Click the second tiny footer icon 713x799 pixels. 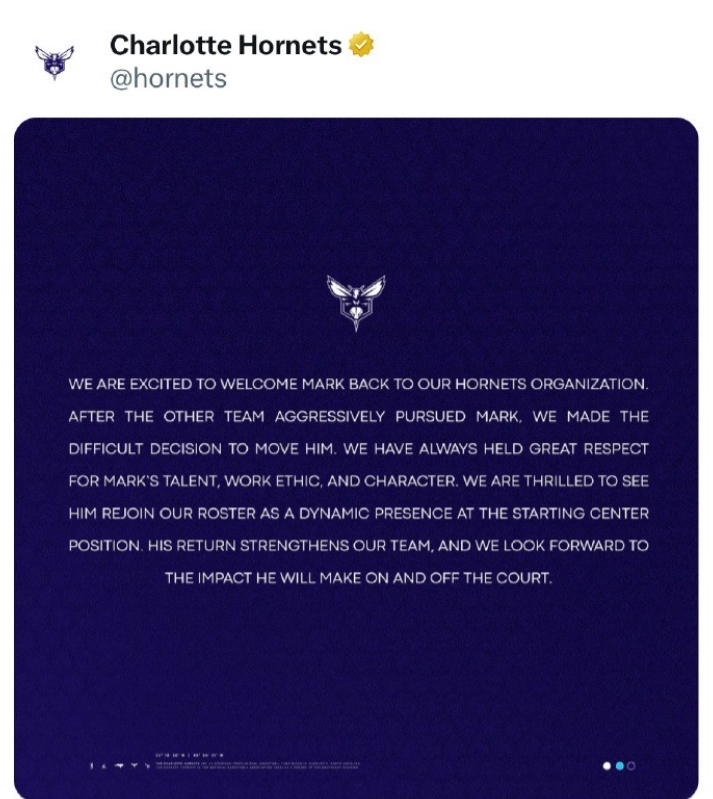point(105,766)
